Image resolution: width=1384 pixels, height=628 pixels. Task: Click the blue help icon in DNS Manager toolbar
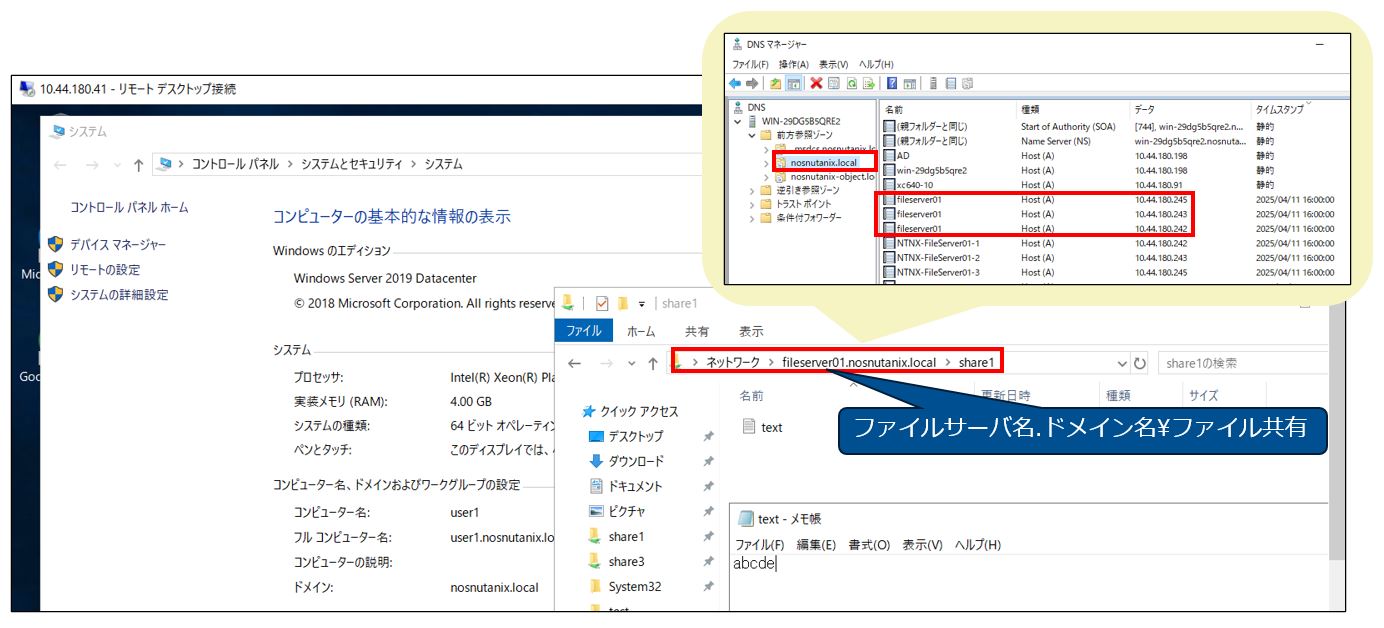[892, 83]
